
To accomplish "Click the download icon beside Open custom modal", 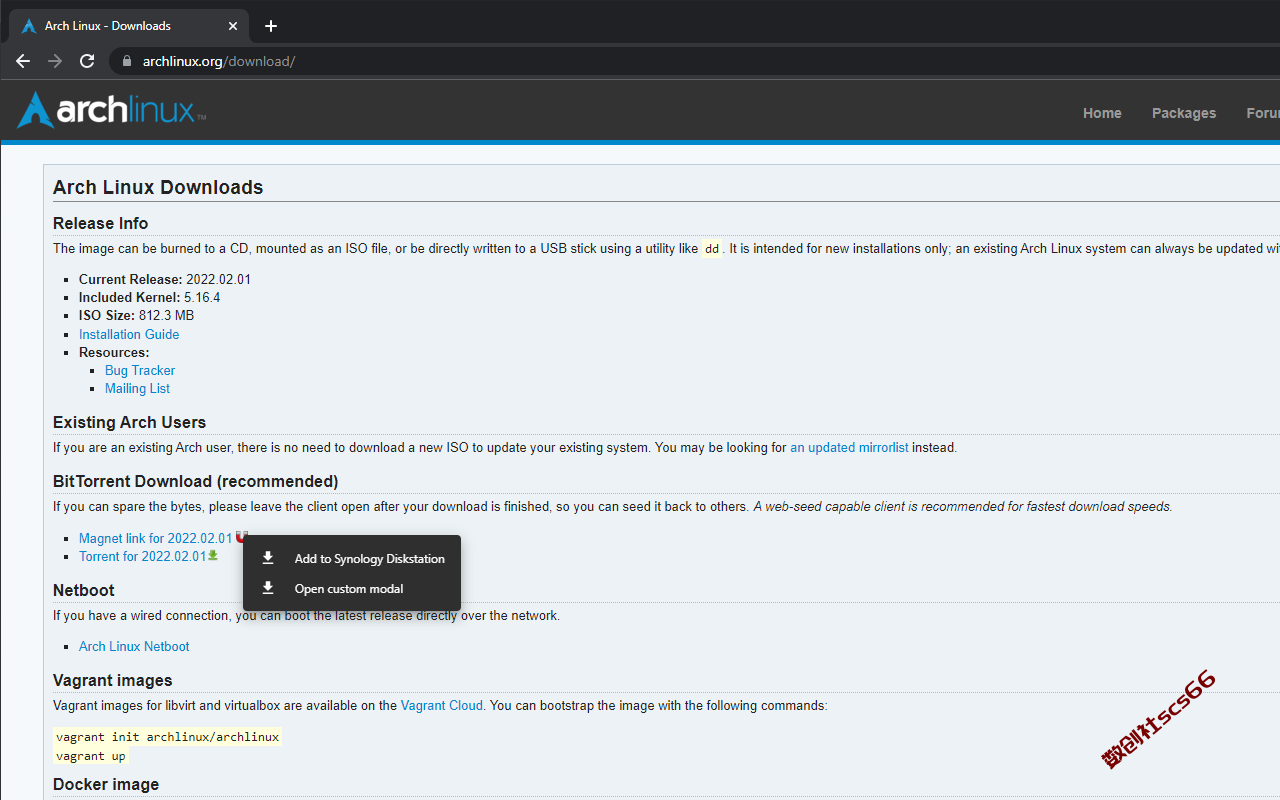I will [268, 588].
